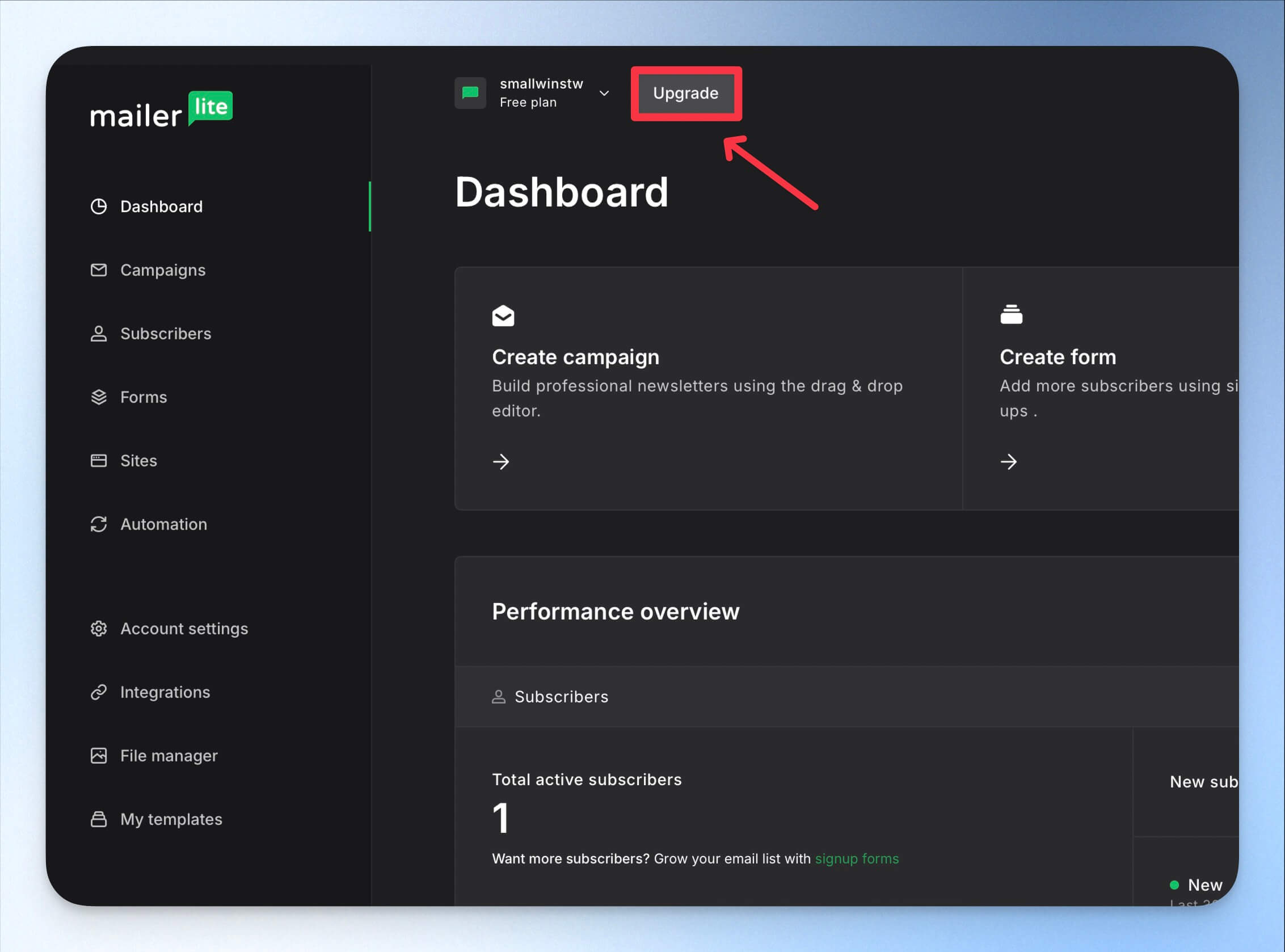The height and width of the screenshot is (952, 1285).
Task: Open Subscribers in the sidebar menu
Action: coord(166,334)
